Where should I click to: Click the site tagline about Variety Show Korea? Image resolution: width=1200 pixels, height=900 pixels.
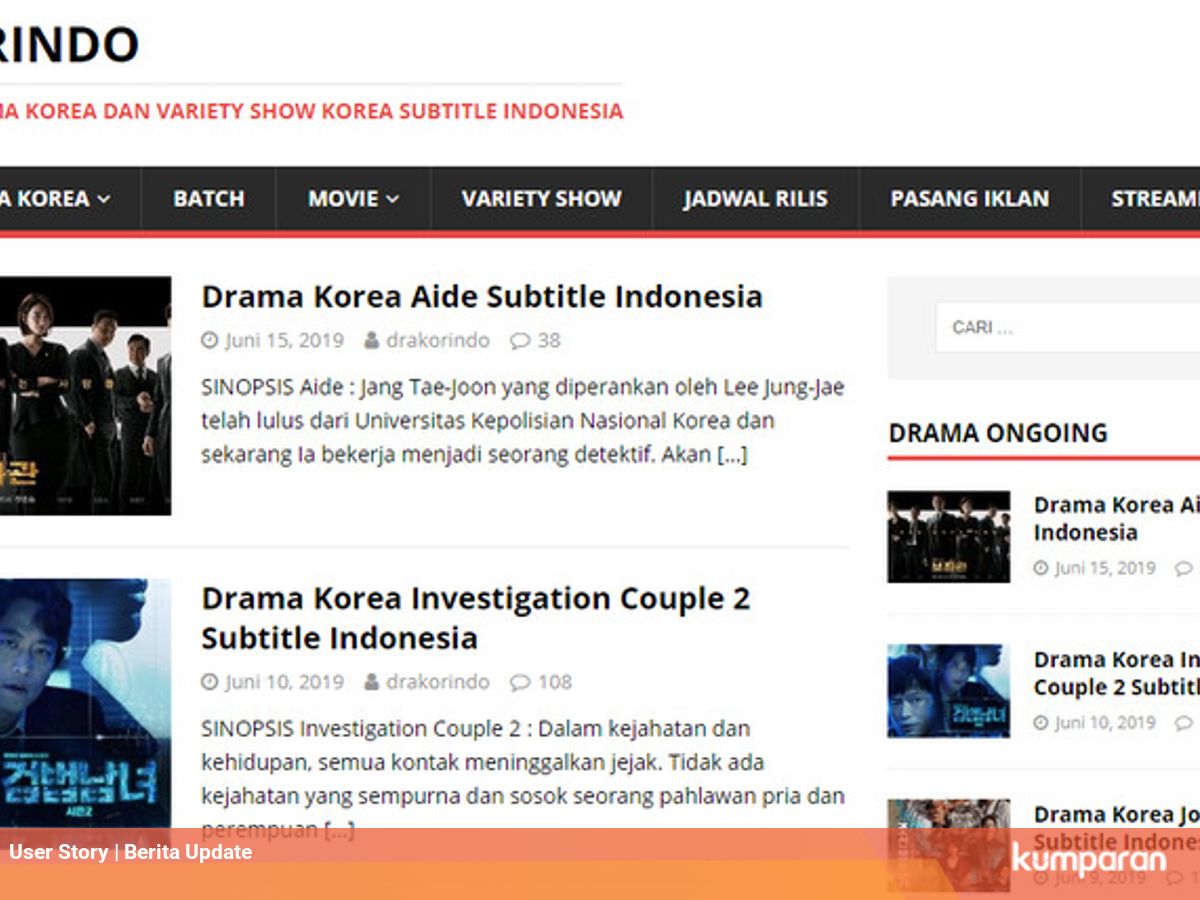tap(311, 111)
